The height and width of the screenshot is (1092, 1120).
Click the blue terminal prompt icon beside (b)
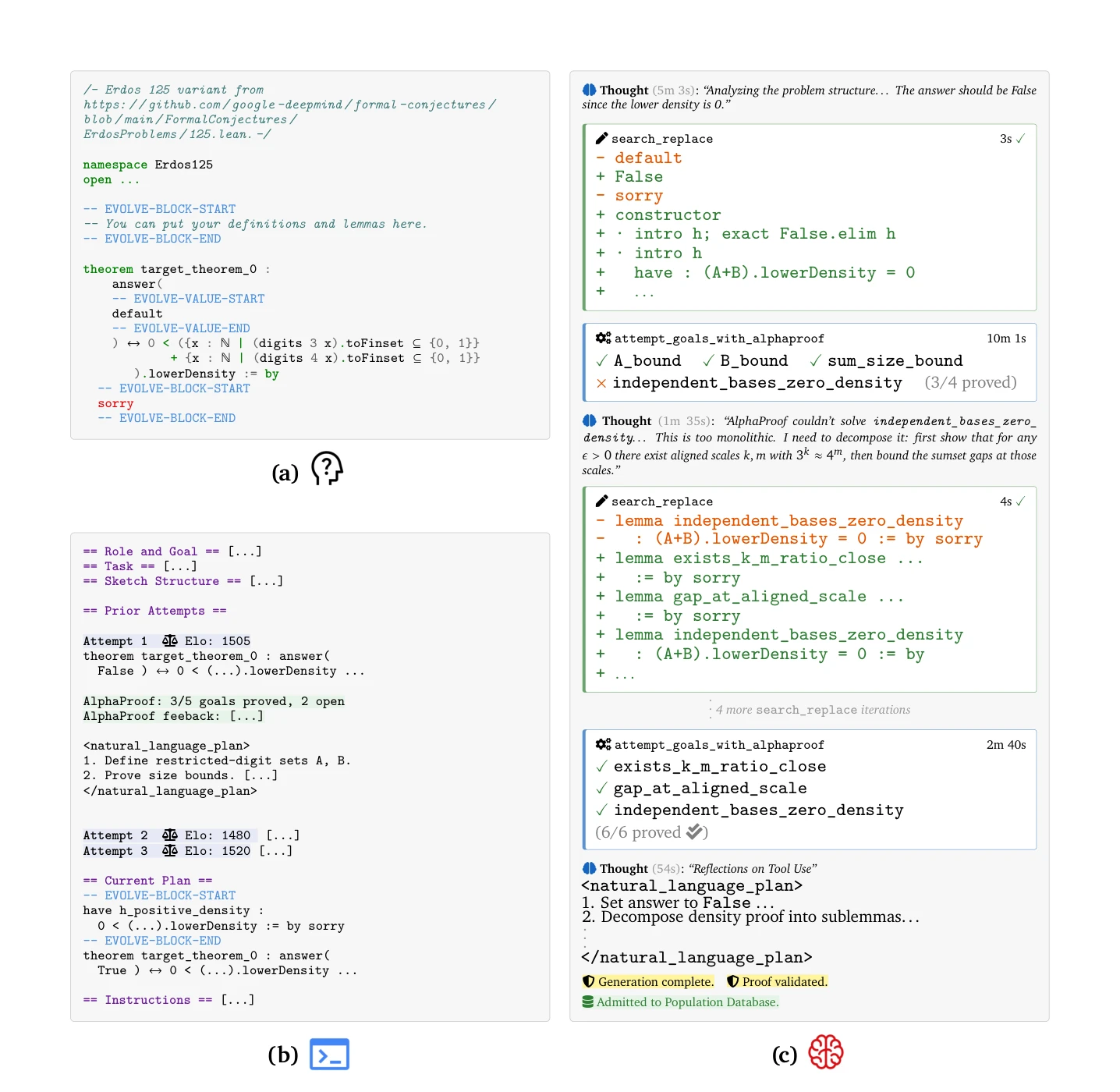[x=329, y=1054]
